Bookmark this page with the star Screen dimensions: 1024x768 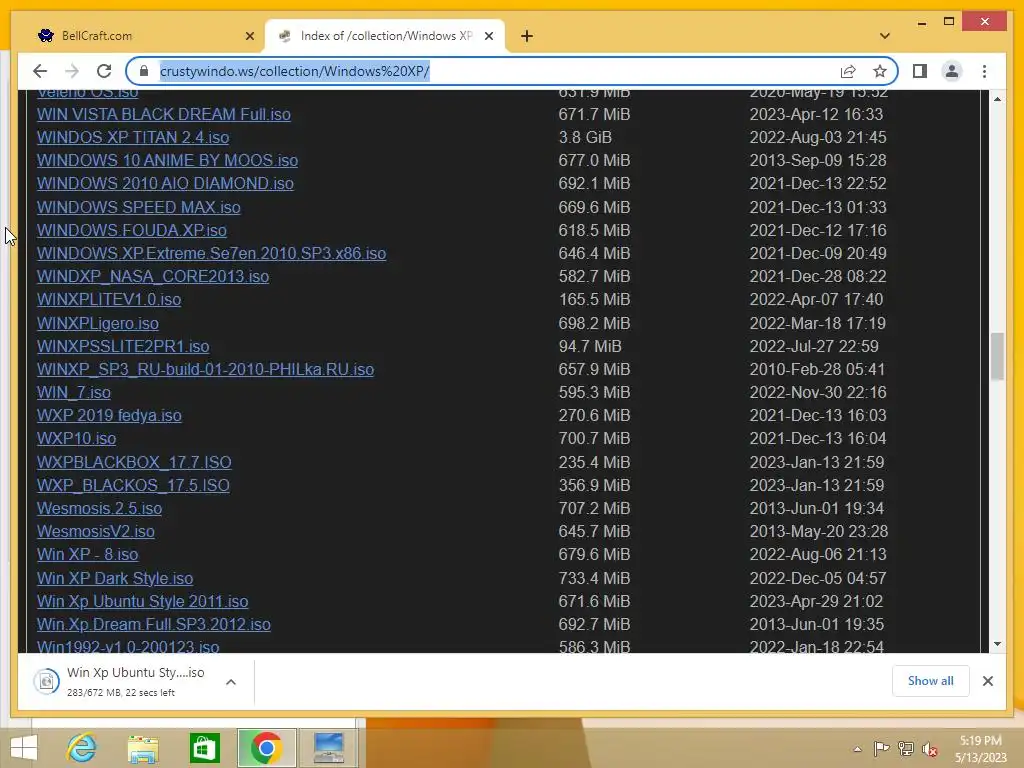(x=880, y=71)
